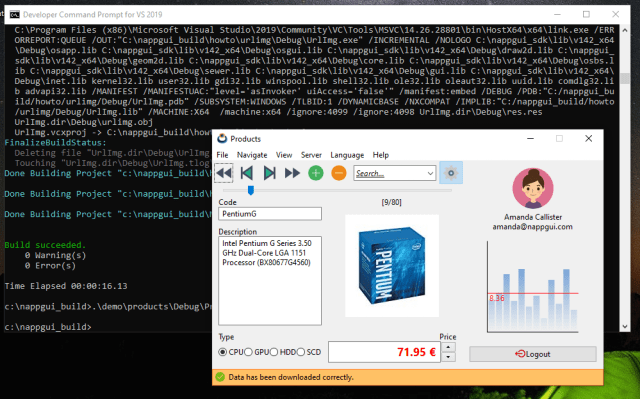Click Command Prompt scrollbar up arrow
The image size is (640, 399).
pyautogui.click(x=624, y=30)
